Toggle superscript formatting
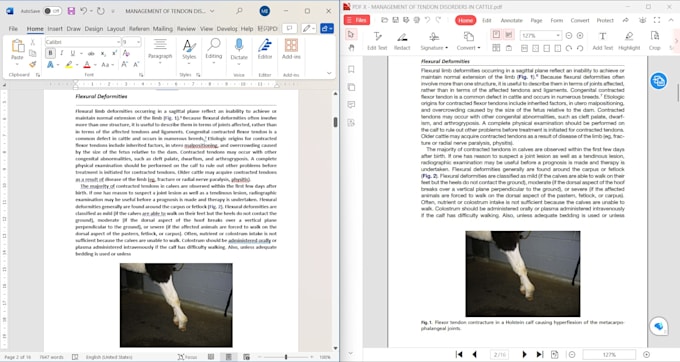Viewport: 680px width, 362px height. (x=114, y=53)
